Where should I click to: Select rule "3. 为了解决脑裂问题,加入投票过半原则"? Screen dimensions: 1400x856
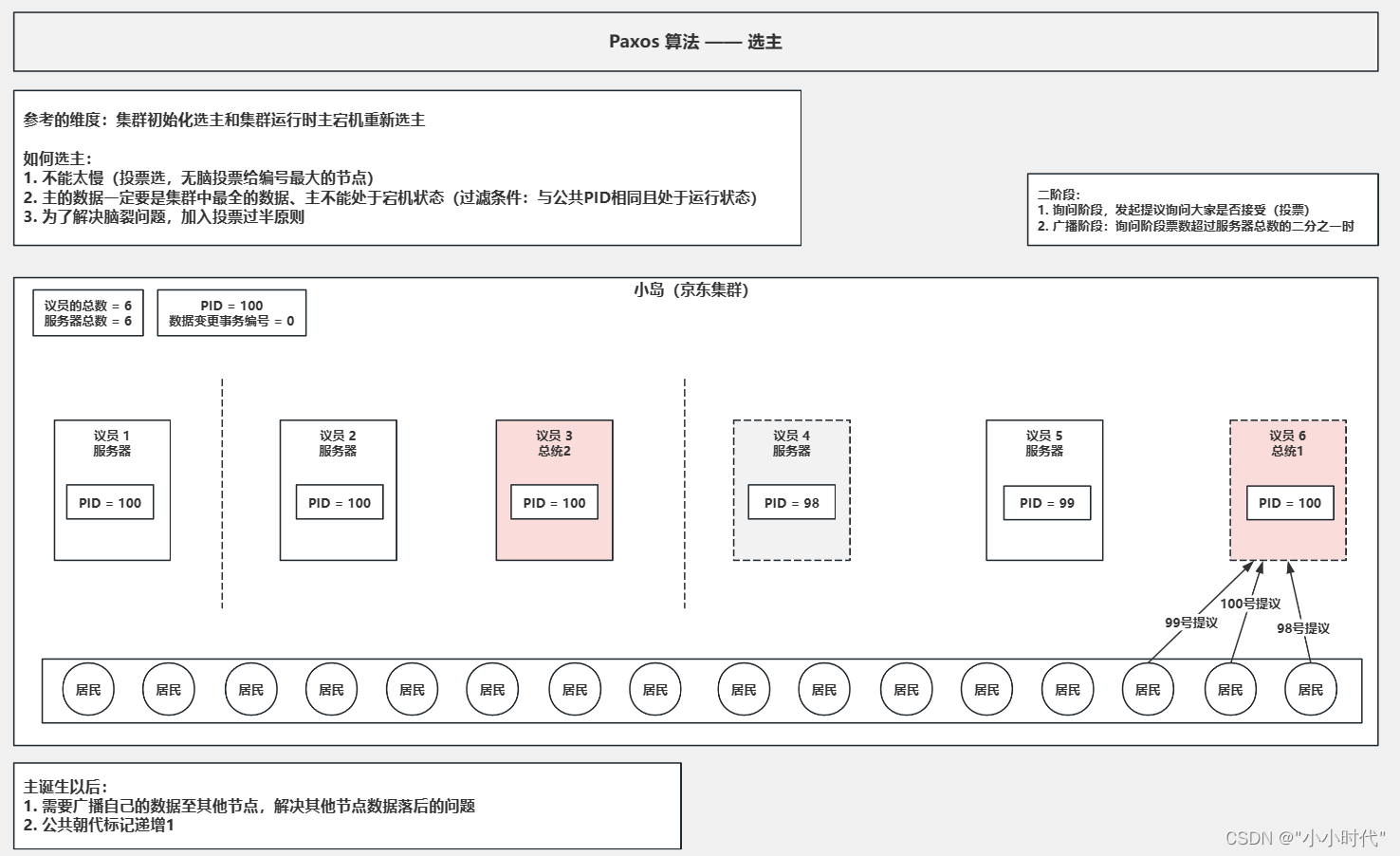pos(164,217)
